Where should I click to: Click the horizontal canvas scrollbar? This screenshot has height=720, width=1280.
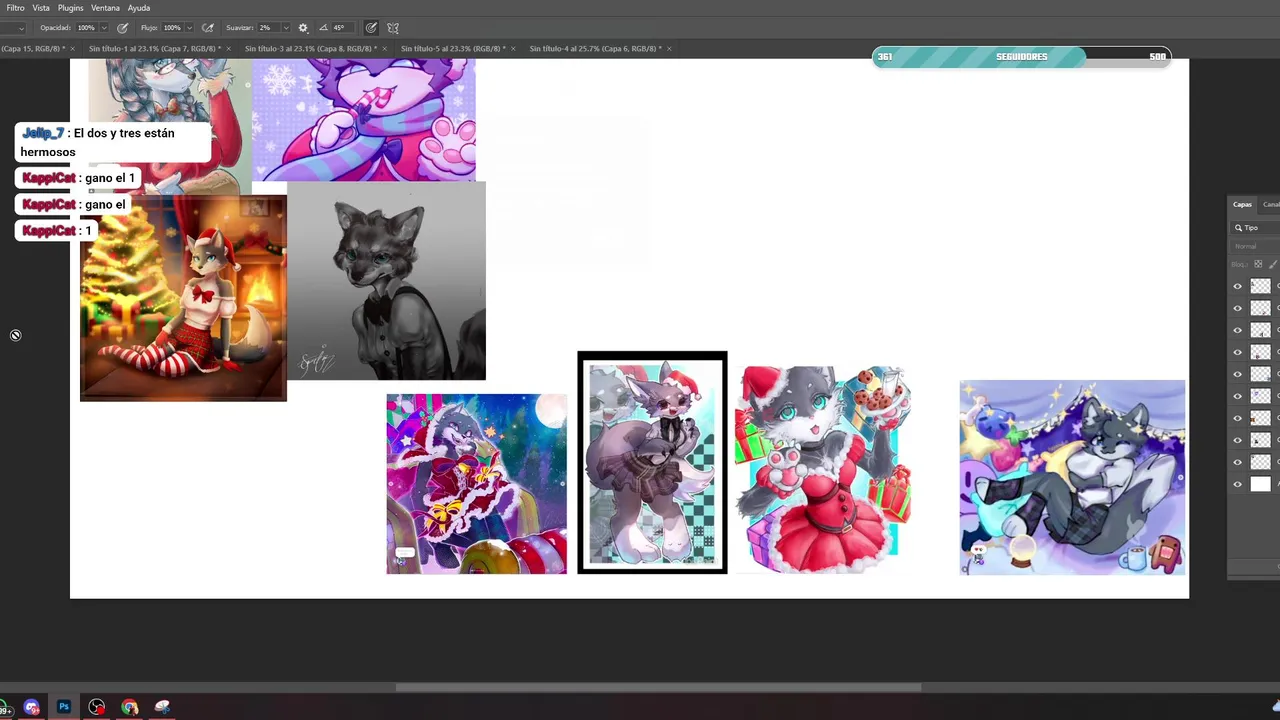click(x=658, y=687)
